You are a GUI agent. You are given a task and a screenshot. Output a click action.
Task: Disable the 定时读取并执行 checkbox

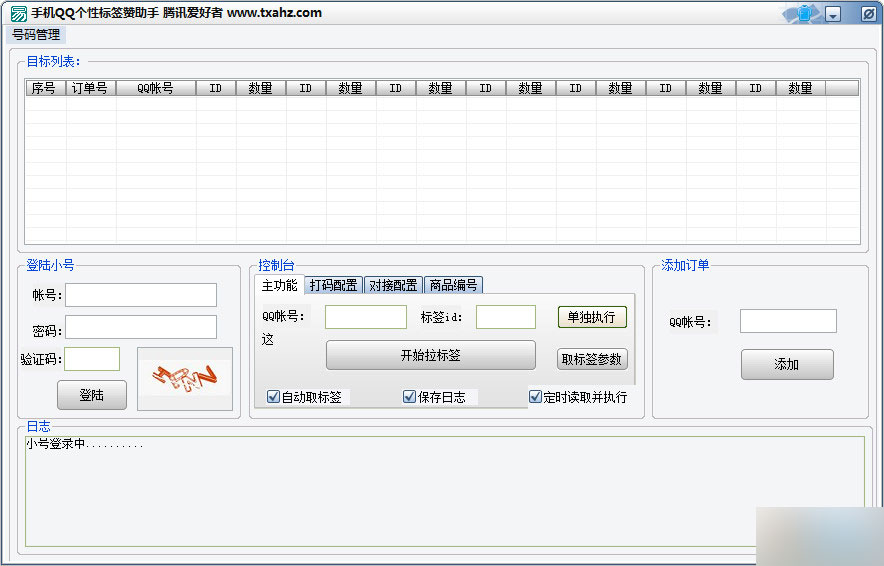click(535, 397)
